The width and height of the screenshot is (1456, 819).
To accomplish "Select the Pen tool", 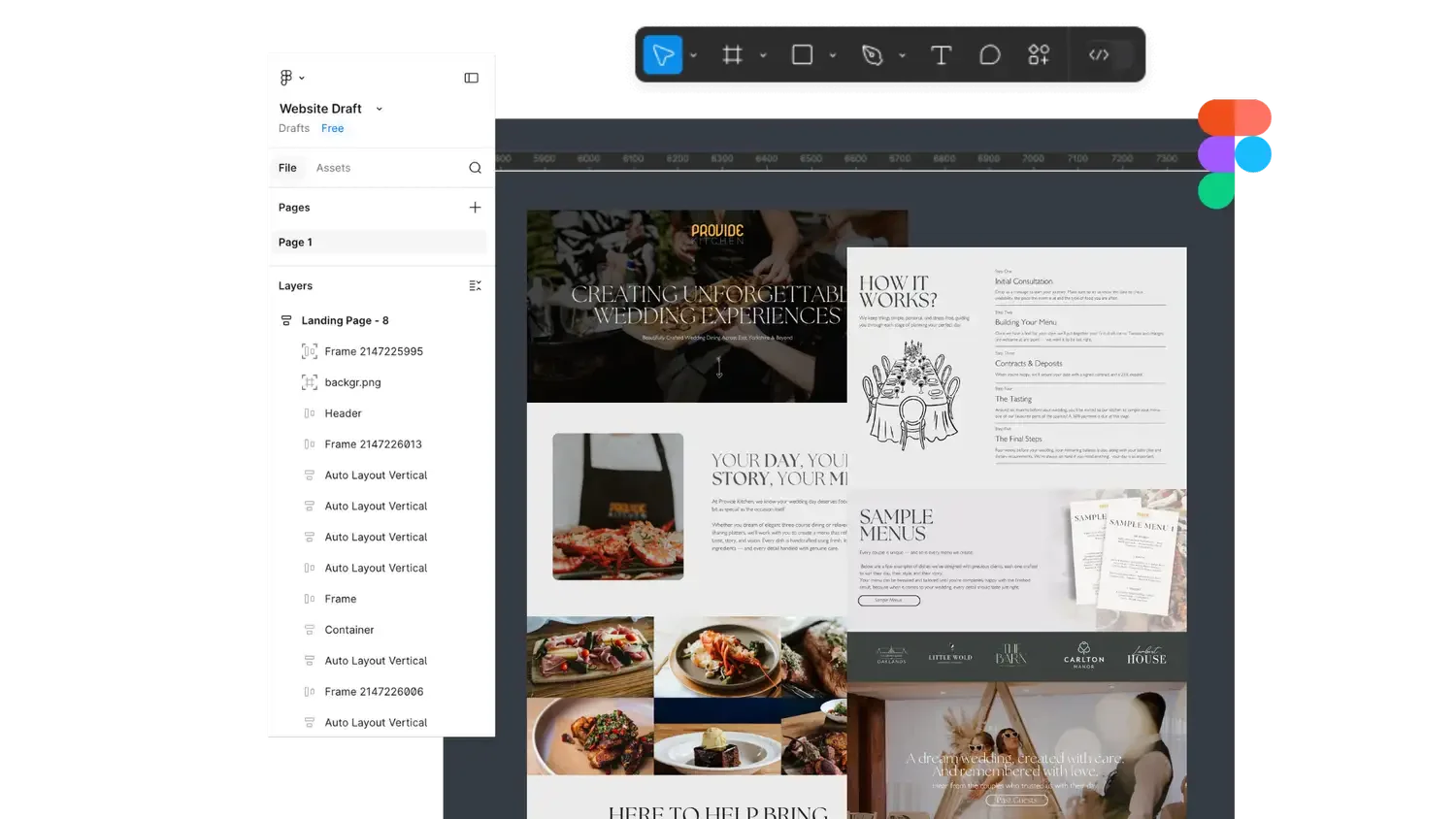I will pos(872,55).
